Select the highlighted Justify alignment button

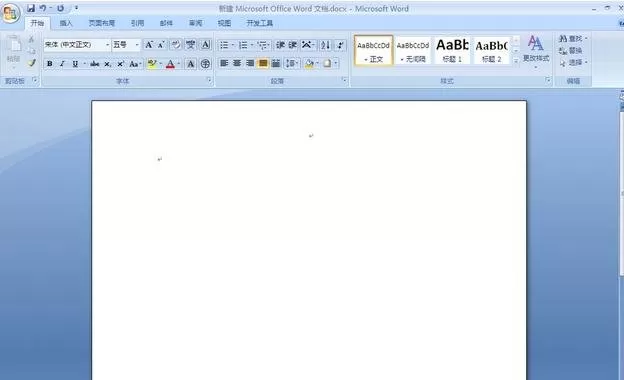[263, 63]
